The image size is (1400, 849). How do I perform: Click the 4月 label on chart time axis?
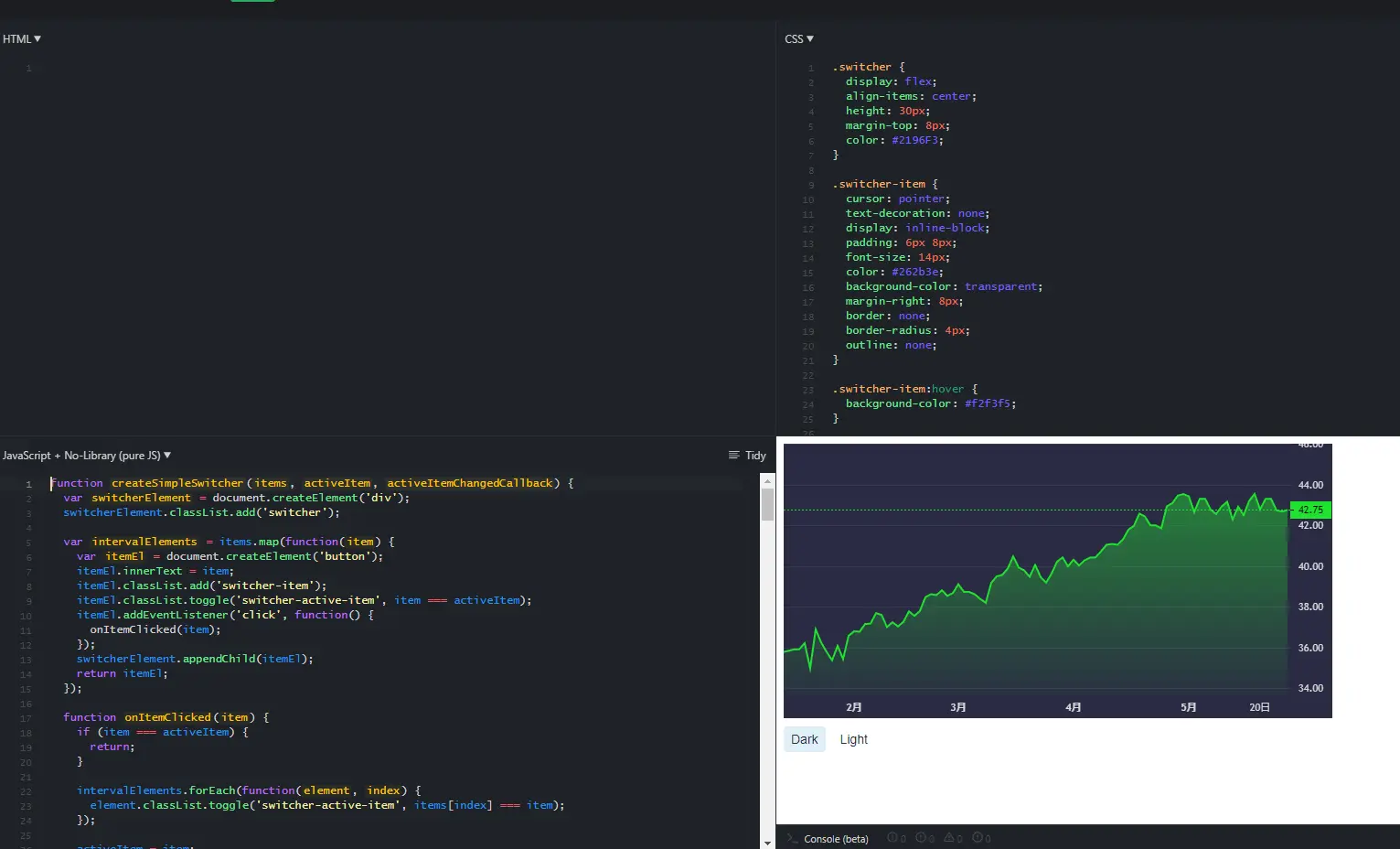pos(1073,707)
